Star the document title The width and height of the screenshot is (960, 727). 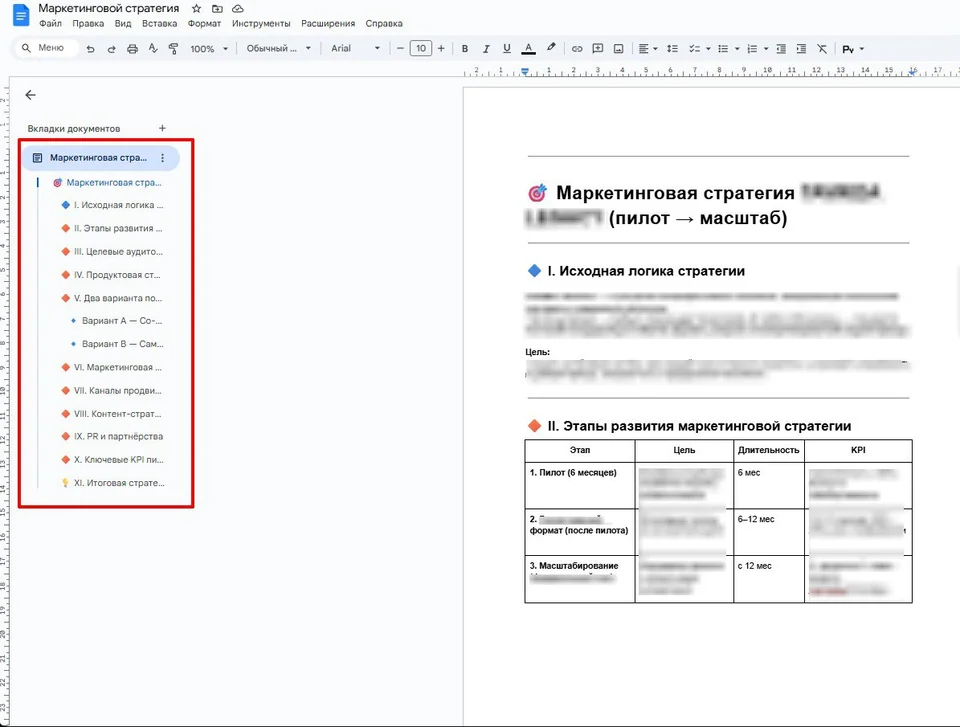click(197, 9)
